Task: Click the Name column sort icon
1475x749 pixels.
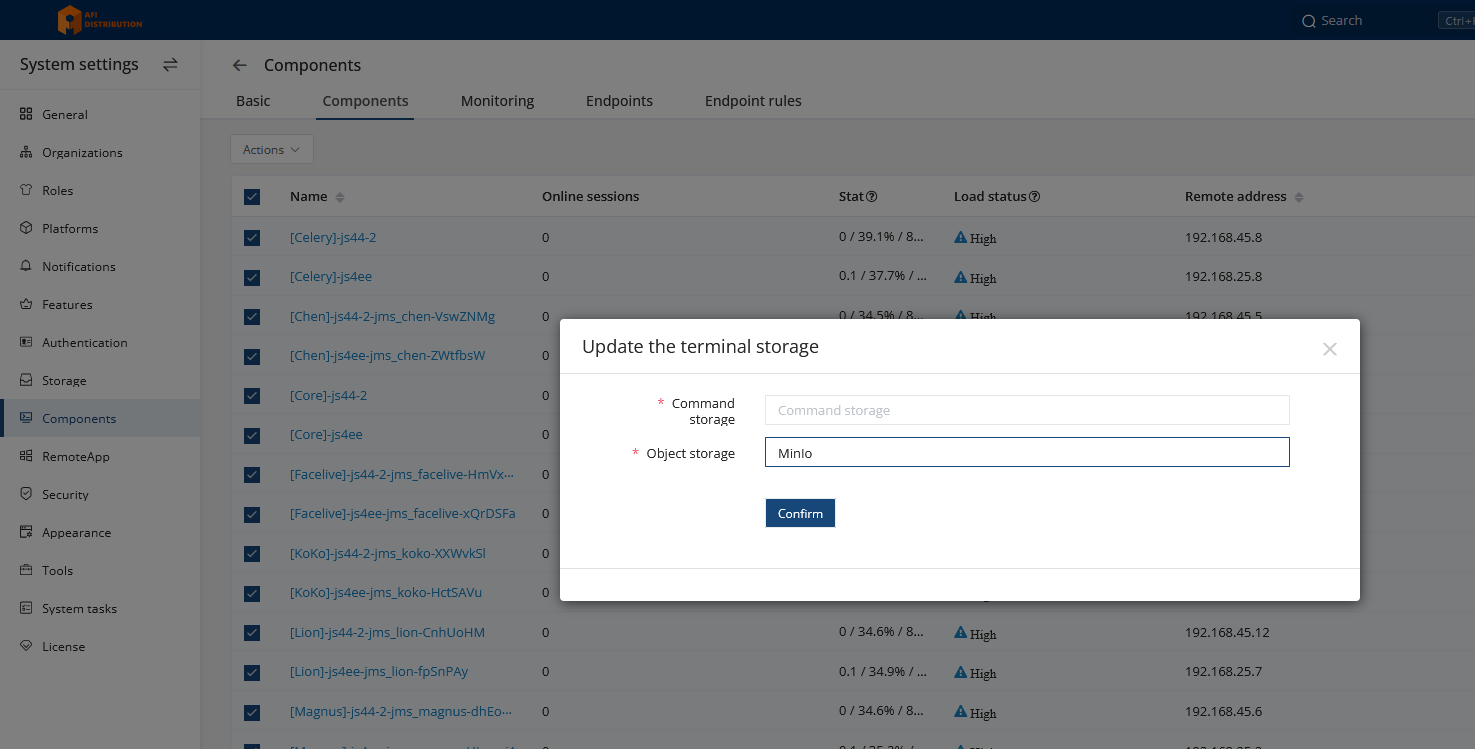Action: (x=340, y=198)
